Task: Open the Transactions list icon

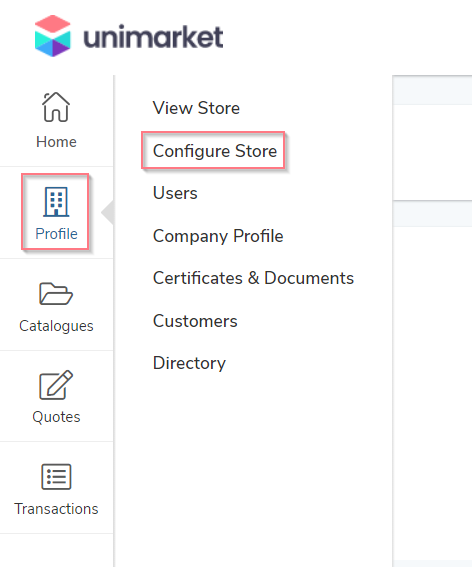Action: [56, 477]
